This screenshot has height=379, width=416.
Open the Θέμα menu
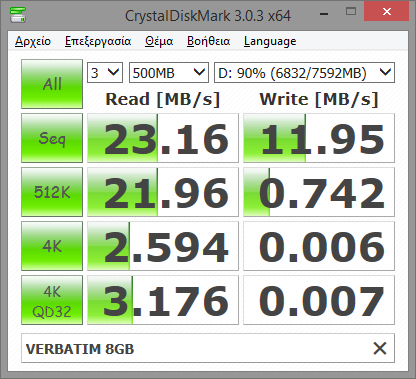(x=159, y=41)
